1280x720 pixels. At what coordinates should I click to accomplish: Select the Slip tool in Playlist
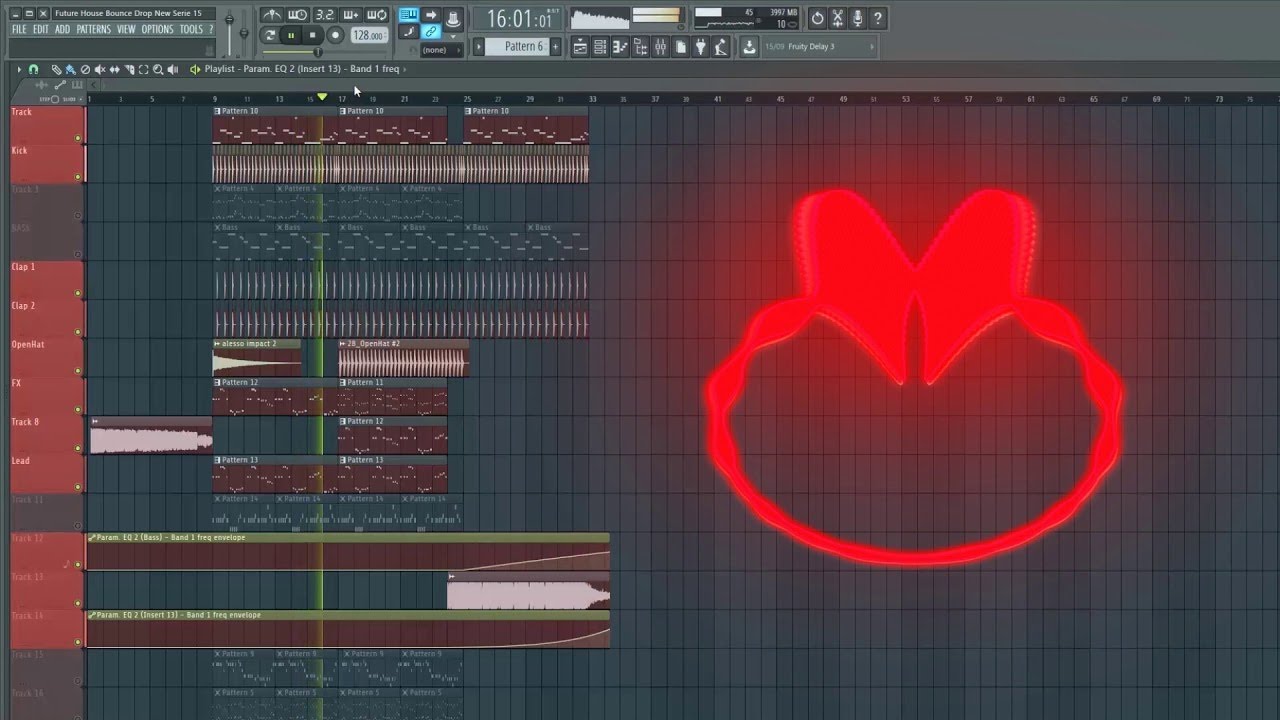114,69
